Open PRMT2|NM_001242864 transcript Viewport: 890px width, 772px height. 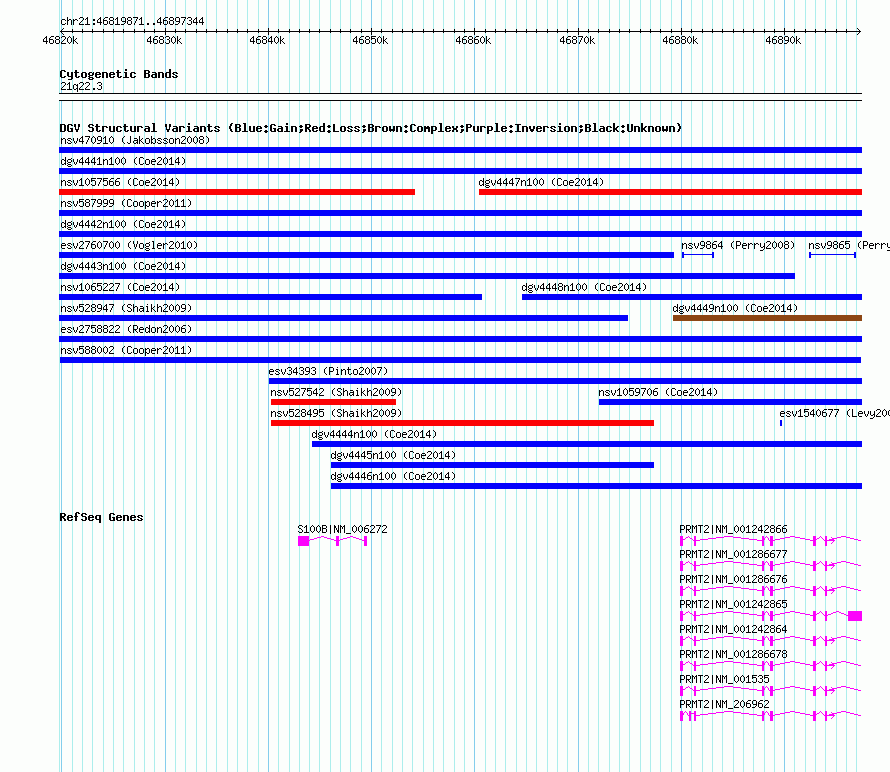click(770, 641)
